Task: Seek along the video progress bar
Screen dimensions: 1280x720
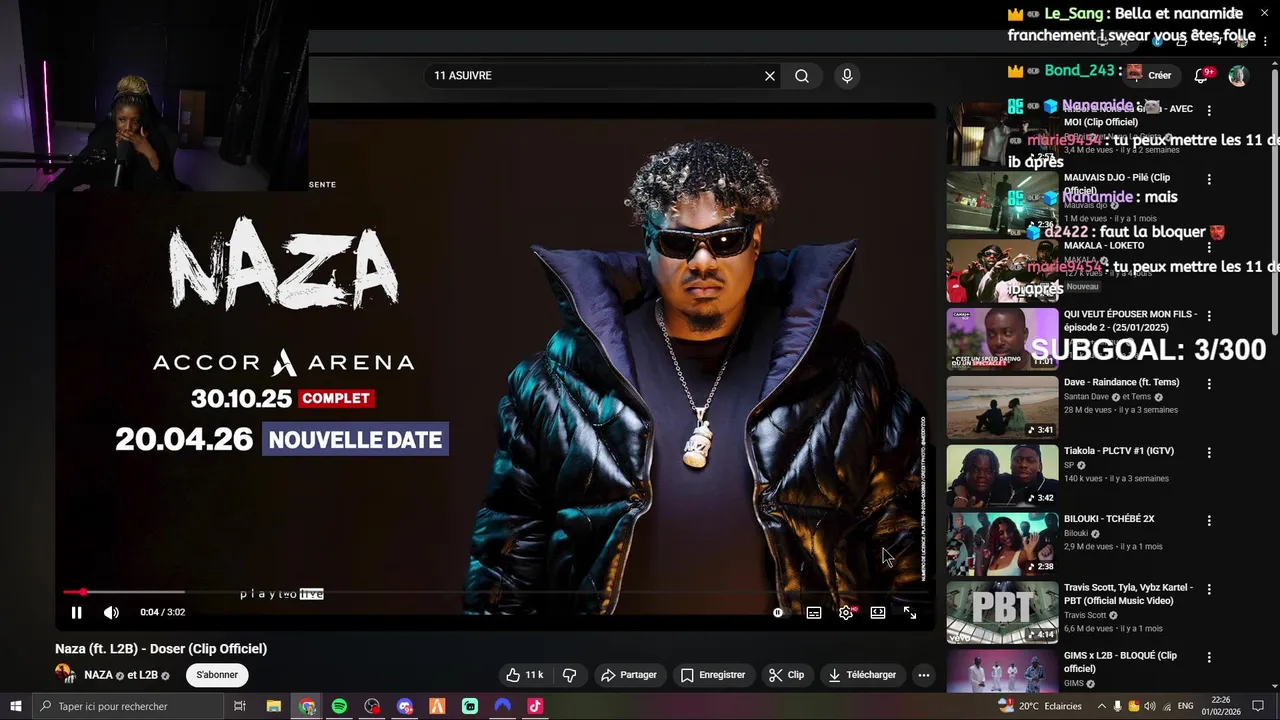Action: [x=497, y=592]
